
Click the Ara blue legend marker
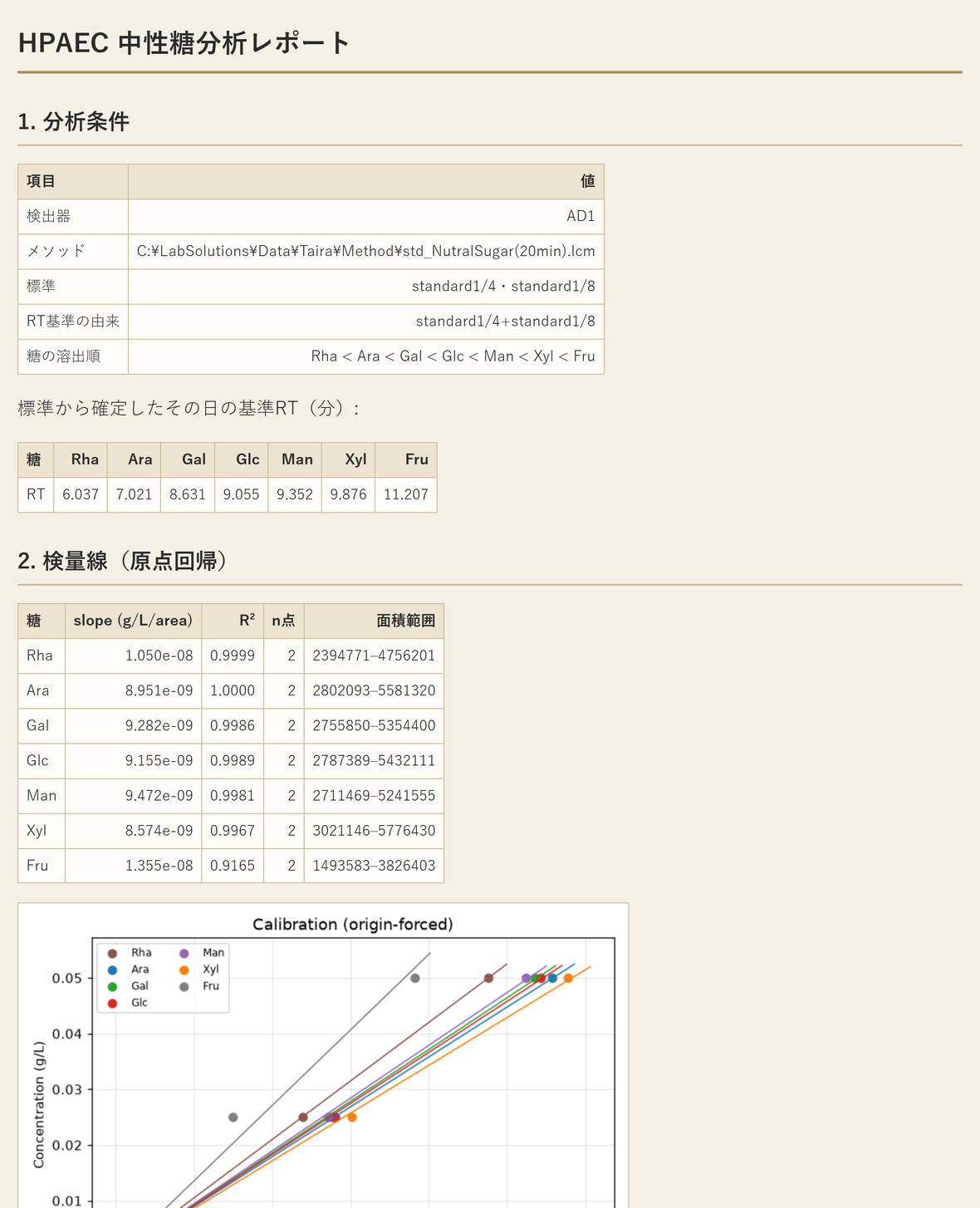112,970
